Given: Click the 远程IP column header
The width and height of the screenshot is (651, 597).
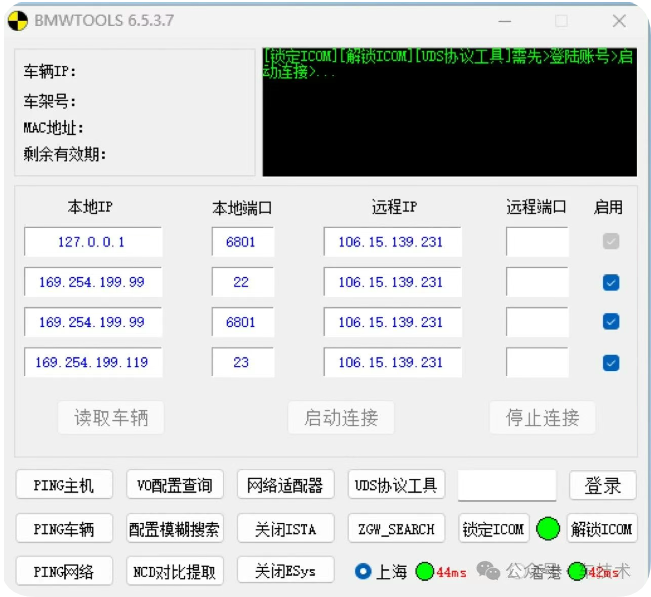Looking at the screenshot, I should tap(394, 207).
